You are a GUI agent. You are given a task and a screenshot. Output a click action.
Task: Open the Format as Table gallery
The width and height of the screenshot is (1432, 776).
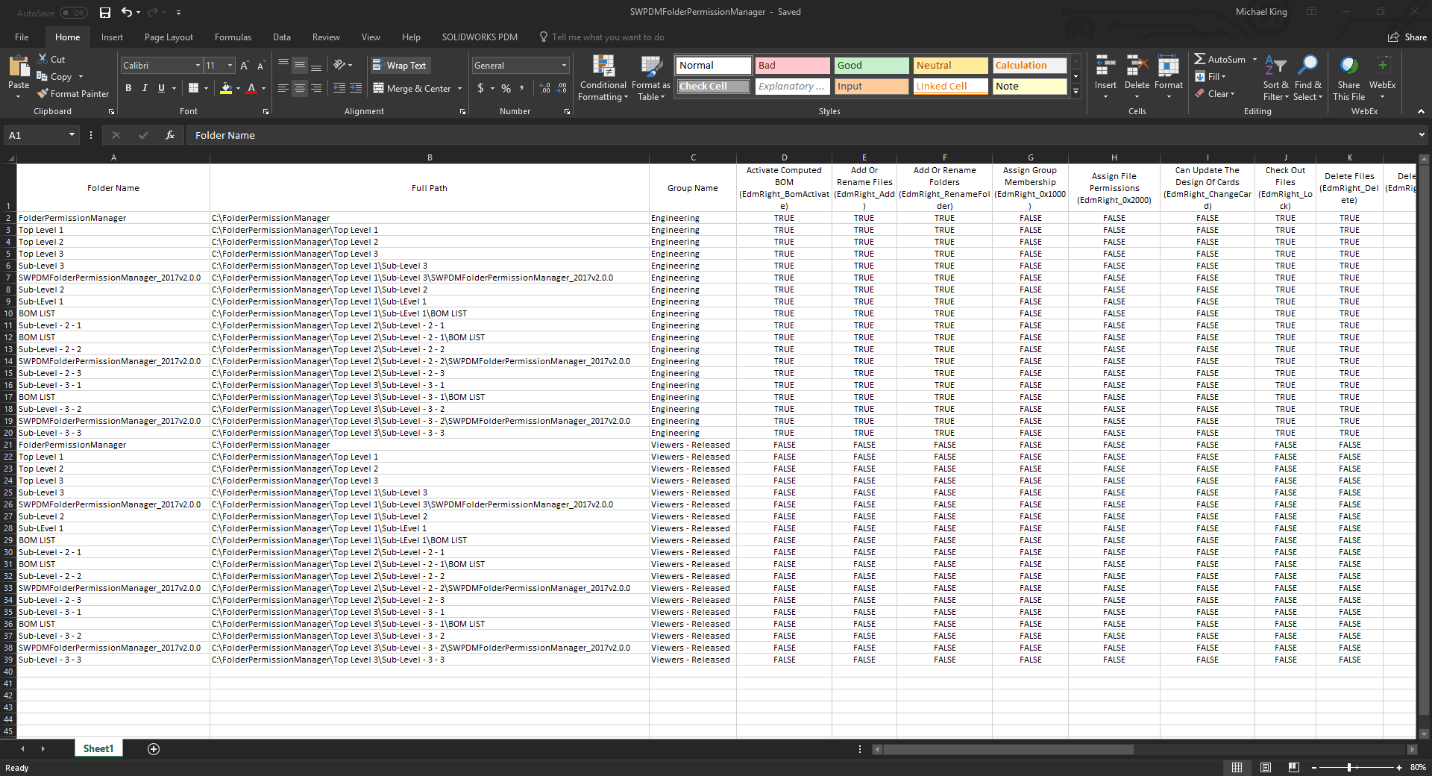pyautogui.click(x=651, y=78)
